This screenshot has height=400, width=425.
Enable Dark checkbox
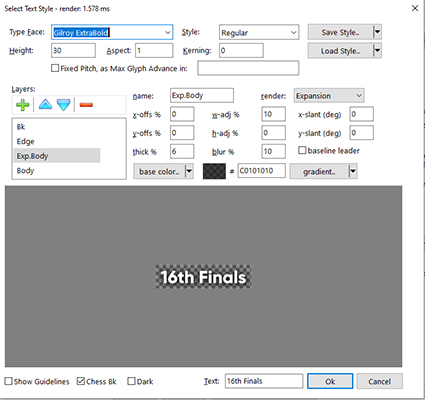click(x=131, y=381)
